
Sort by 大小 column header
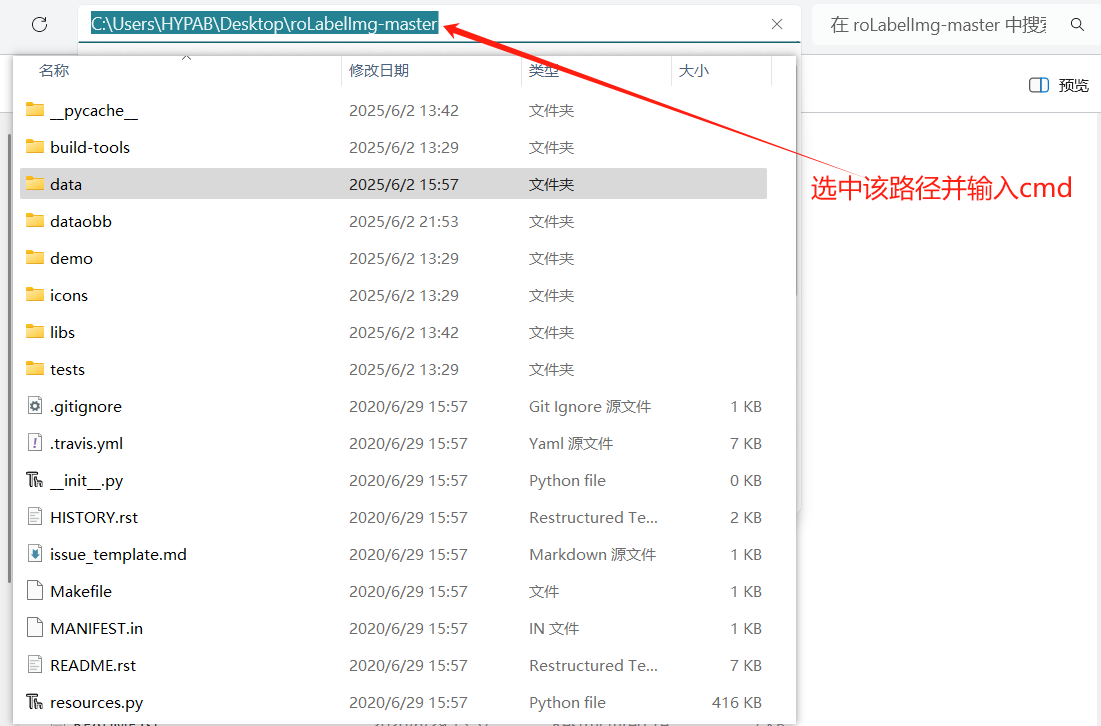(694, 70)
